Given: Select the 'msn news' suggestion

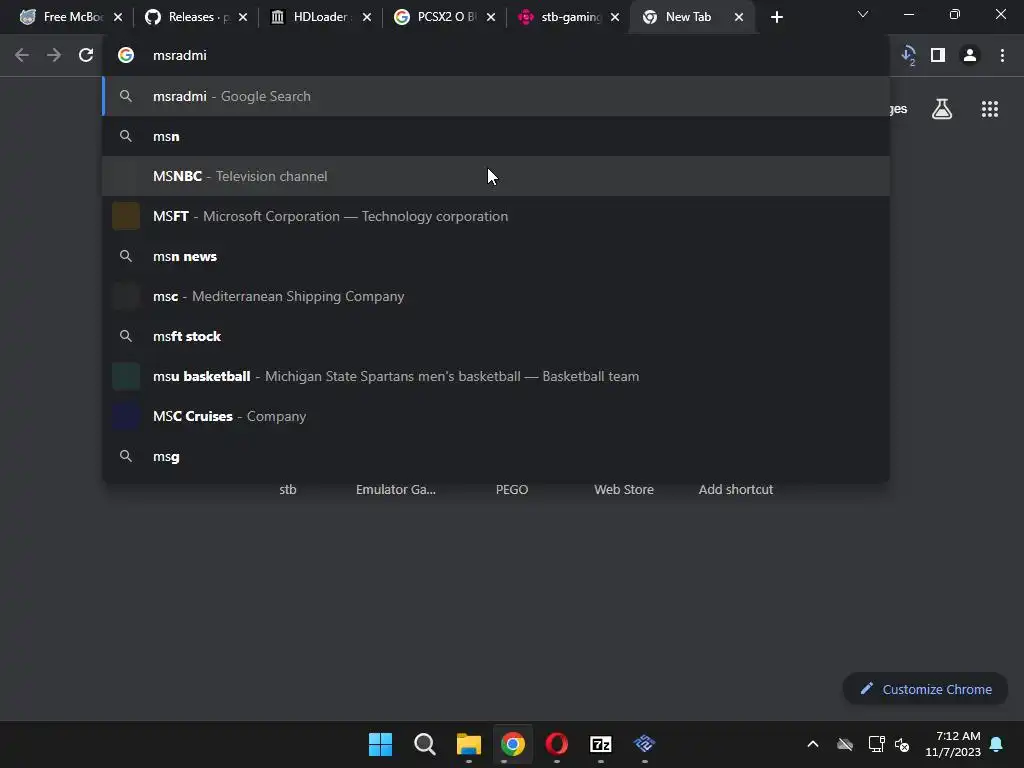Looking at the screenshot, I should pyautogui.click(x=496, y=256).
